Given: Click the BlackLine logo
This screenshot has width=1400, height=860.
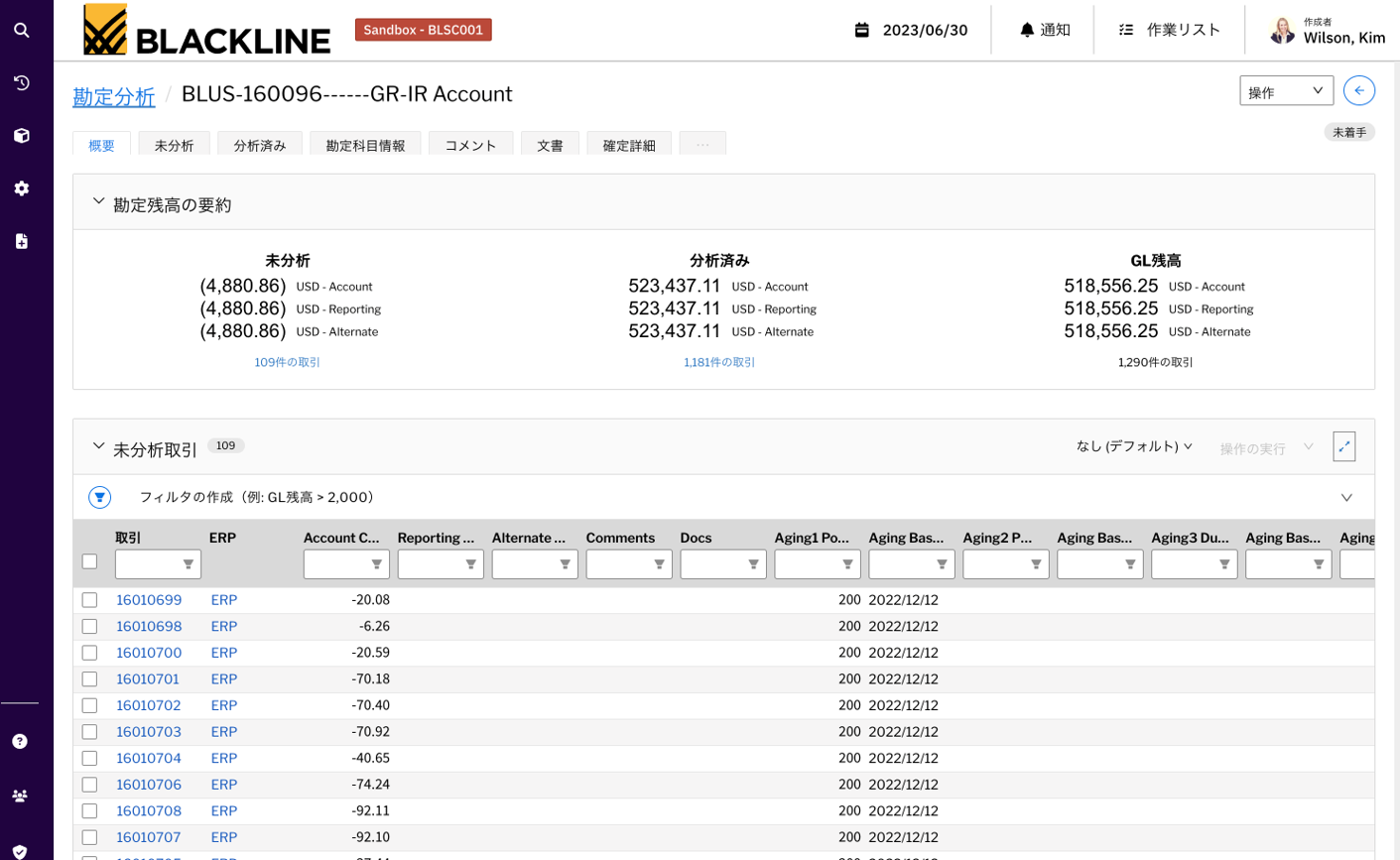Looking at the screenshot, I should 206,30.
